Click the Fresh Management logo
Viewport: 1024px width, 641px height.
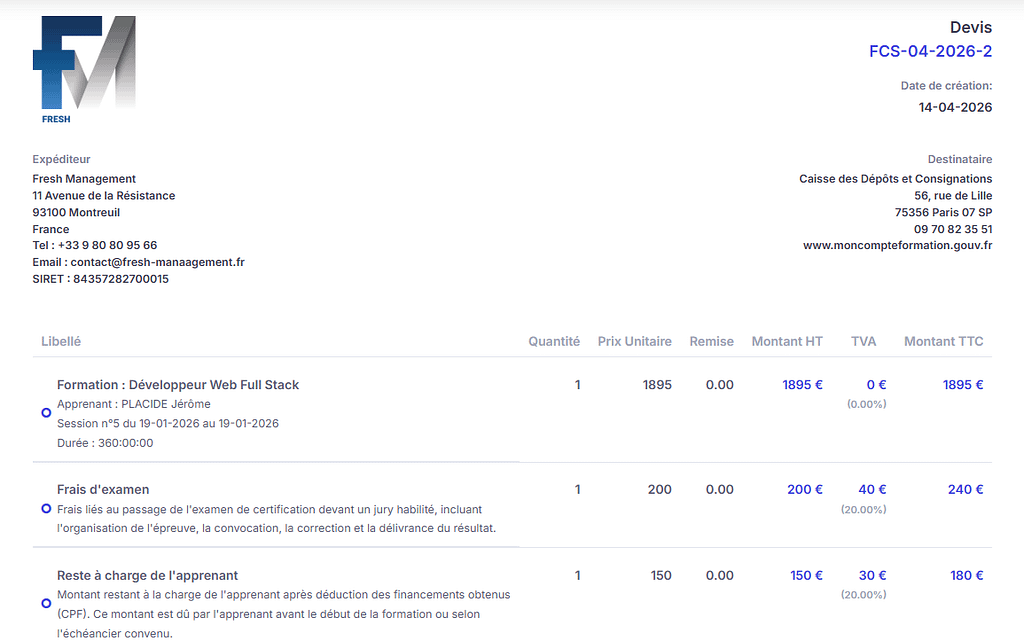tap(84, 68)
